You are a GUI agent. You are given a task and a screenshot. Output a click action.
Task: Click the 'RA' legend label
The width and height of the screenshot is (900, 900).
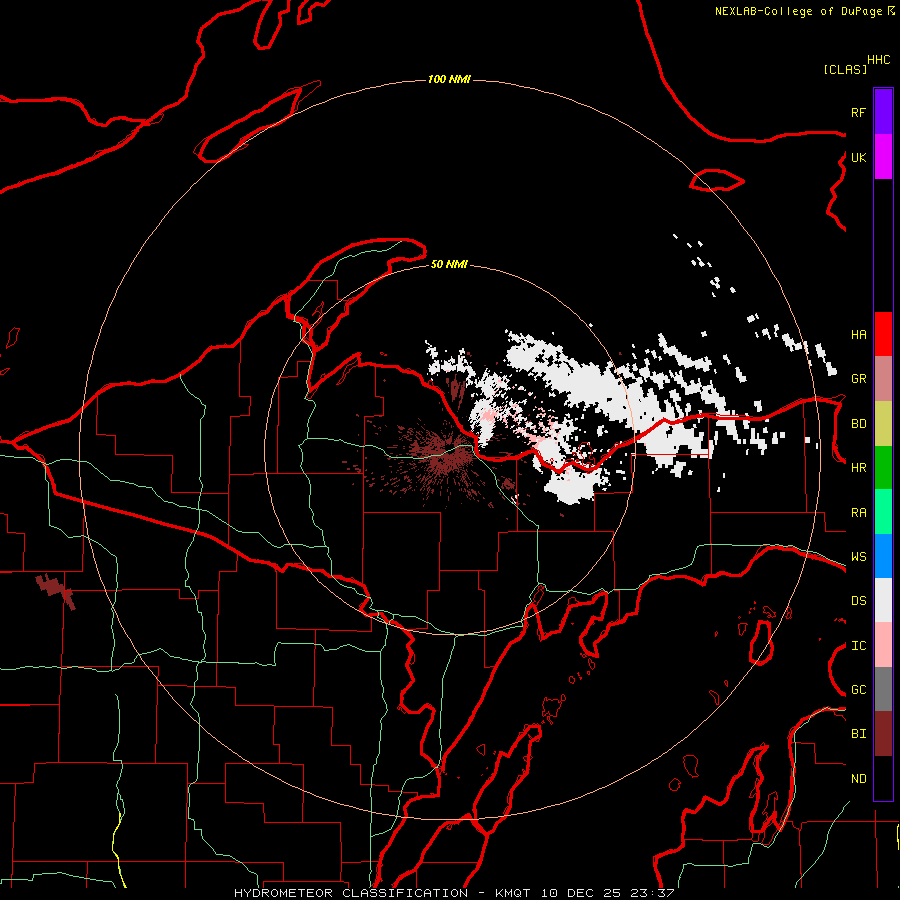[858, 513]
